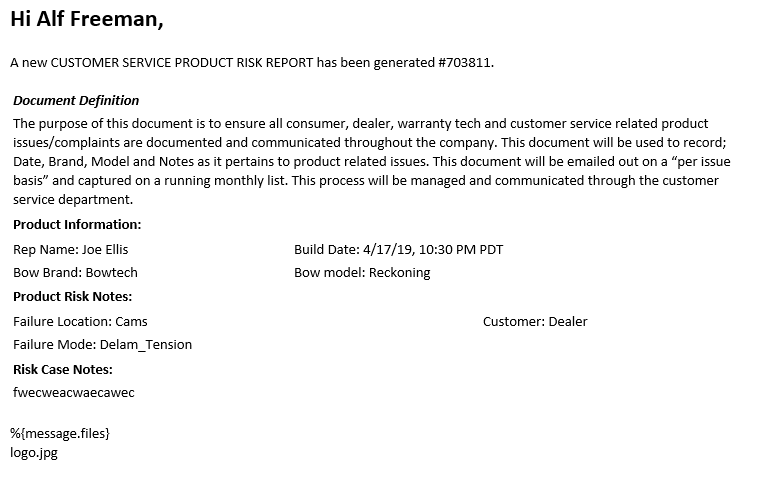This screenshot has width=784, height=495.
Task: Click 'Bow Brand: Bowtech' text
Action: 75,272
